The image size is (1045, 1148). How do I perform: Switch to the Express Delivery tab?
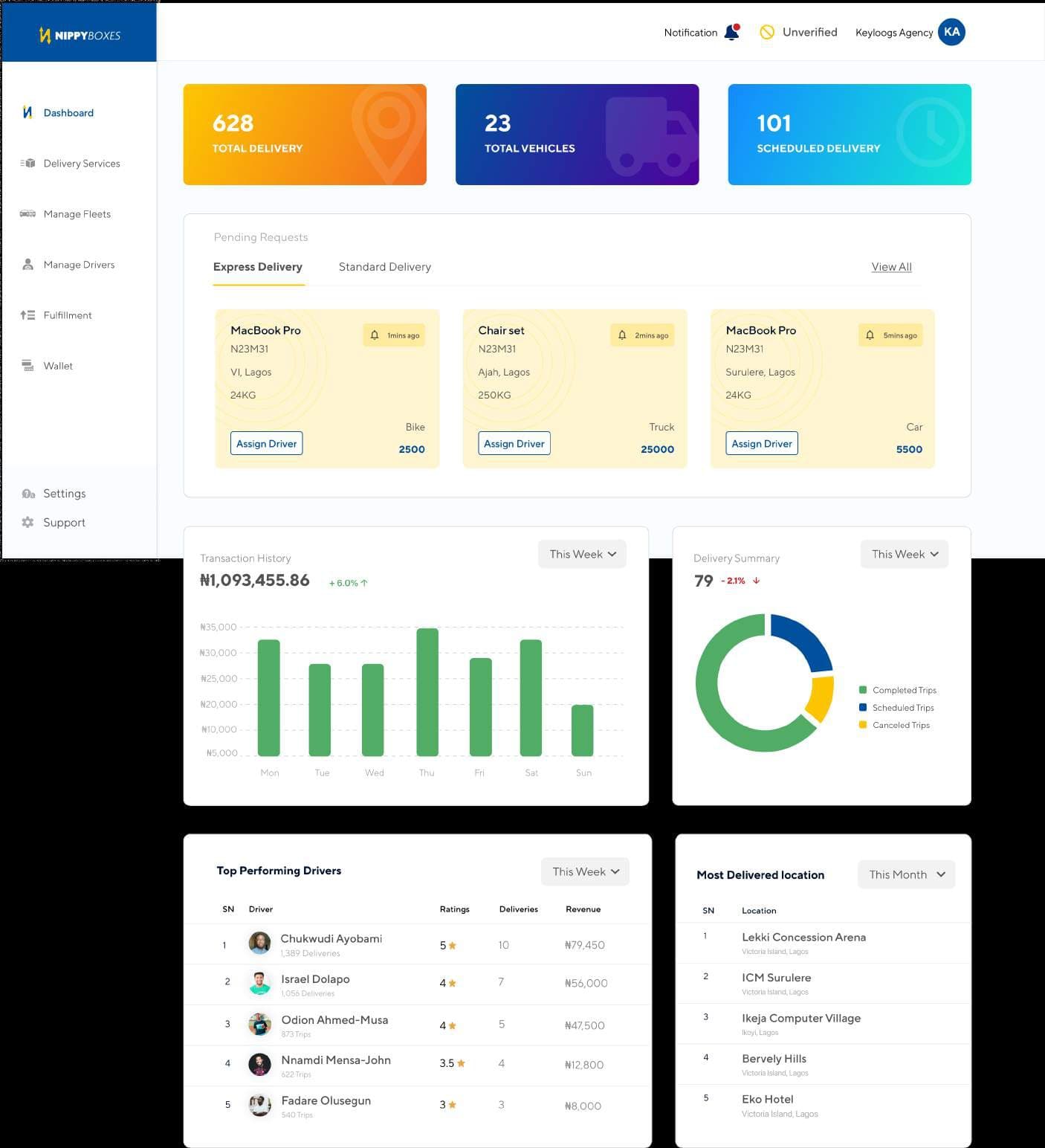coord(258,267)
